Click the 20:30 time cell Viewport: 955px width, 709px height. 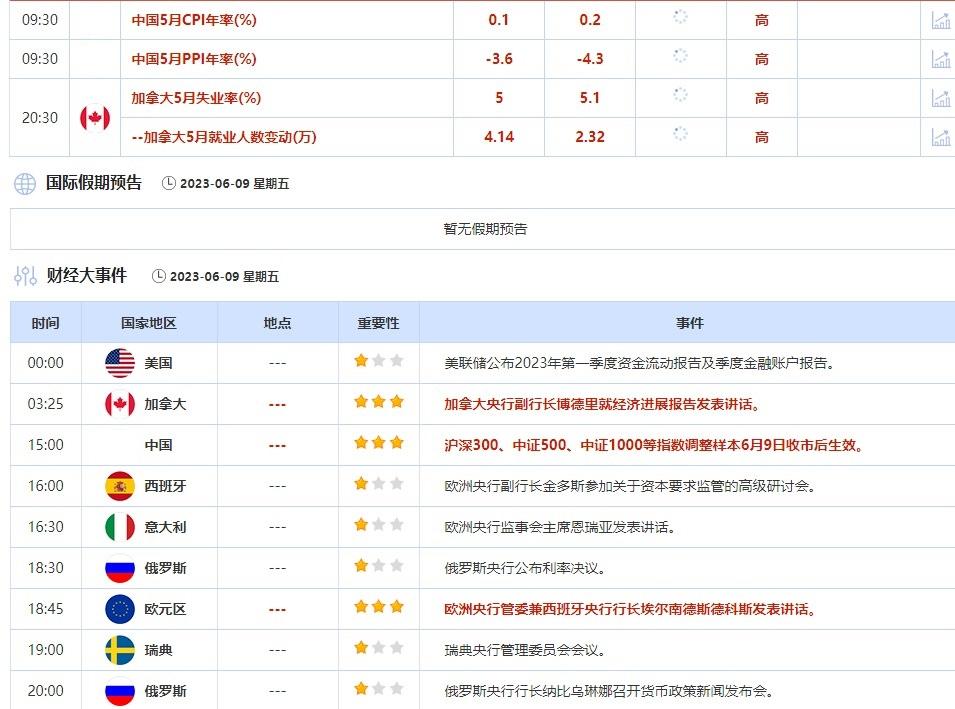[x=40, y=118]
